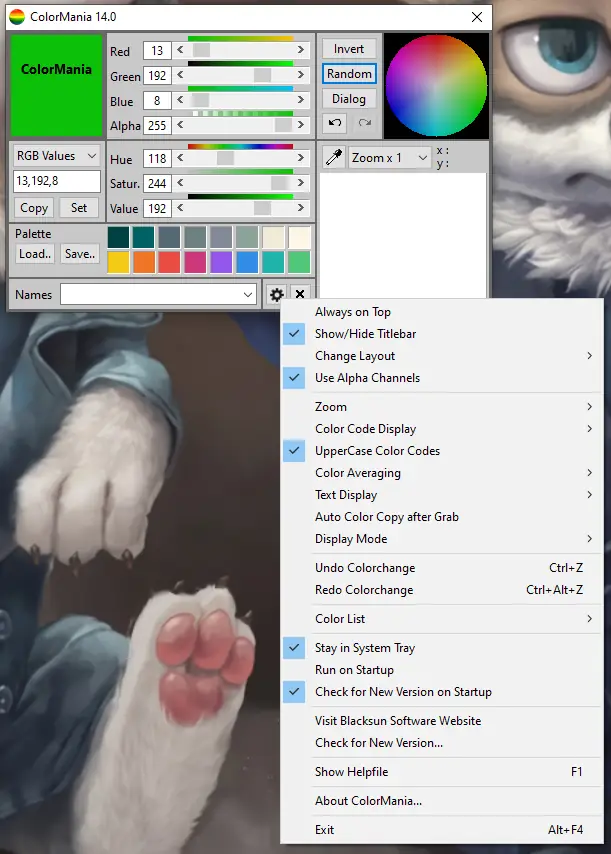Increase Saturation using right arrow
Image resolution: width=611 pixels, height=854 pixels.
301,183
